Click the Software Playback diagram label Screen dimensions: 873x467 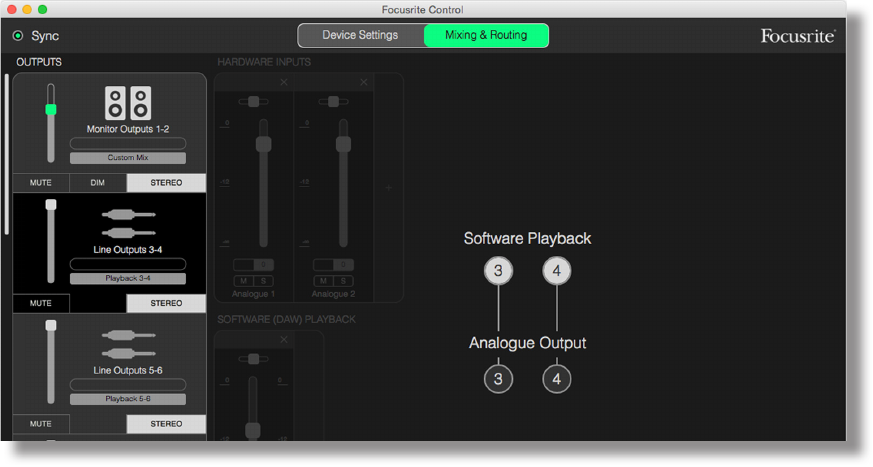click(527, 238)
